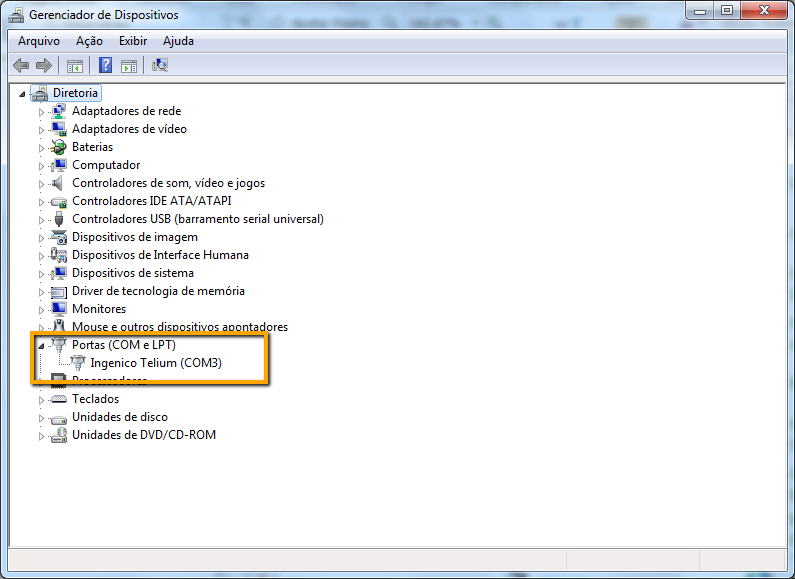Click the Back arrow toolbar icon

click(x=21, y=65)
